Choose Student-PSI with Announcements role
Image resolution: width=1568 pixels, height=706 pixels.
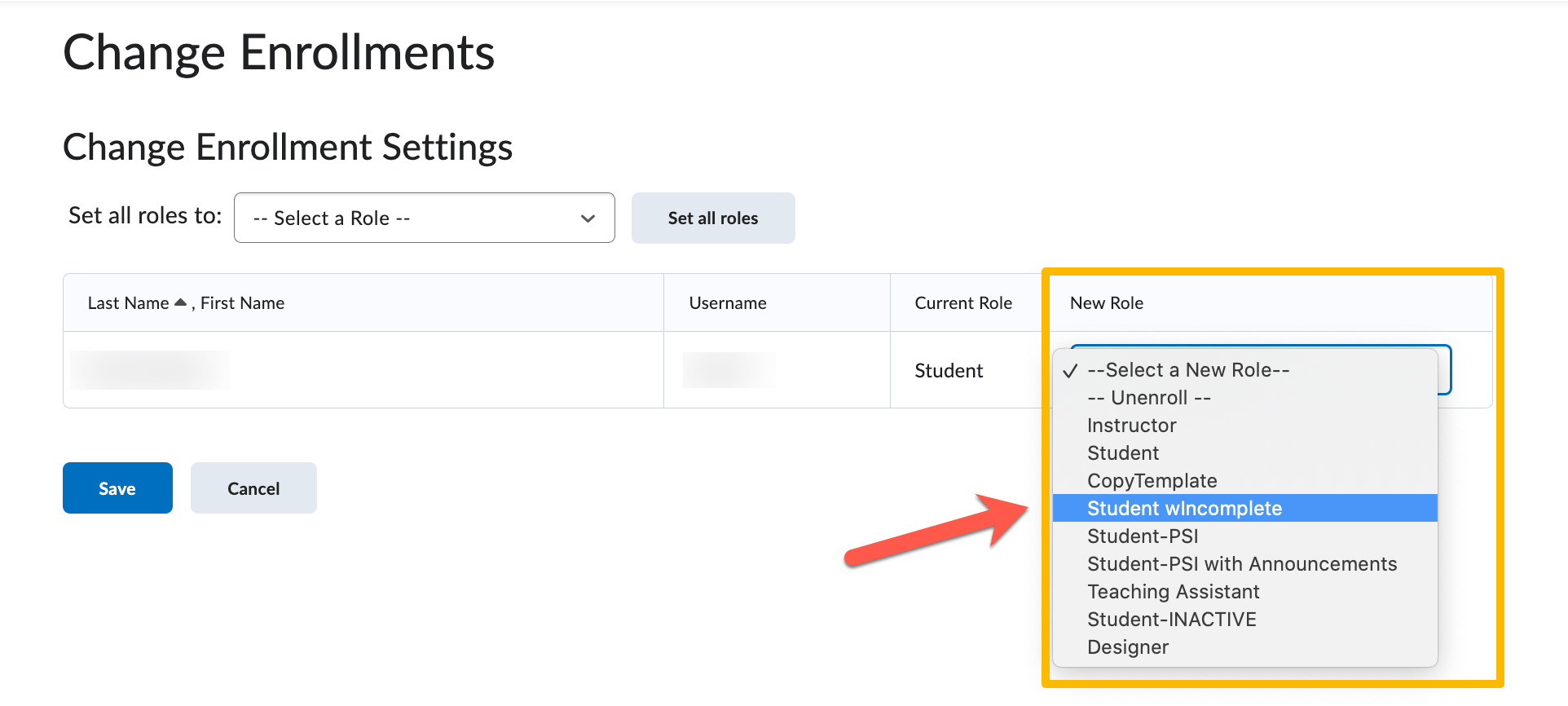(x=1242, y=564)
